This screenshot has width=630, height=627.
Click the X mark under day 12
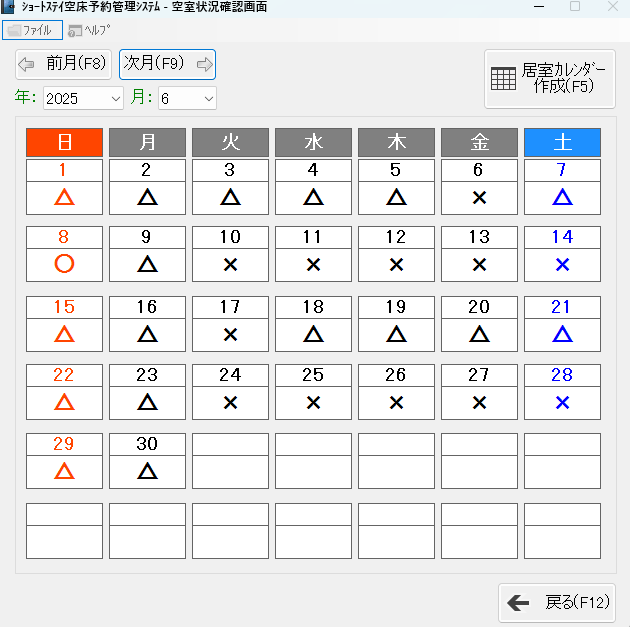coord(397,265)
